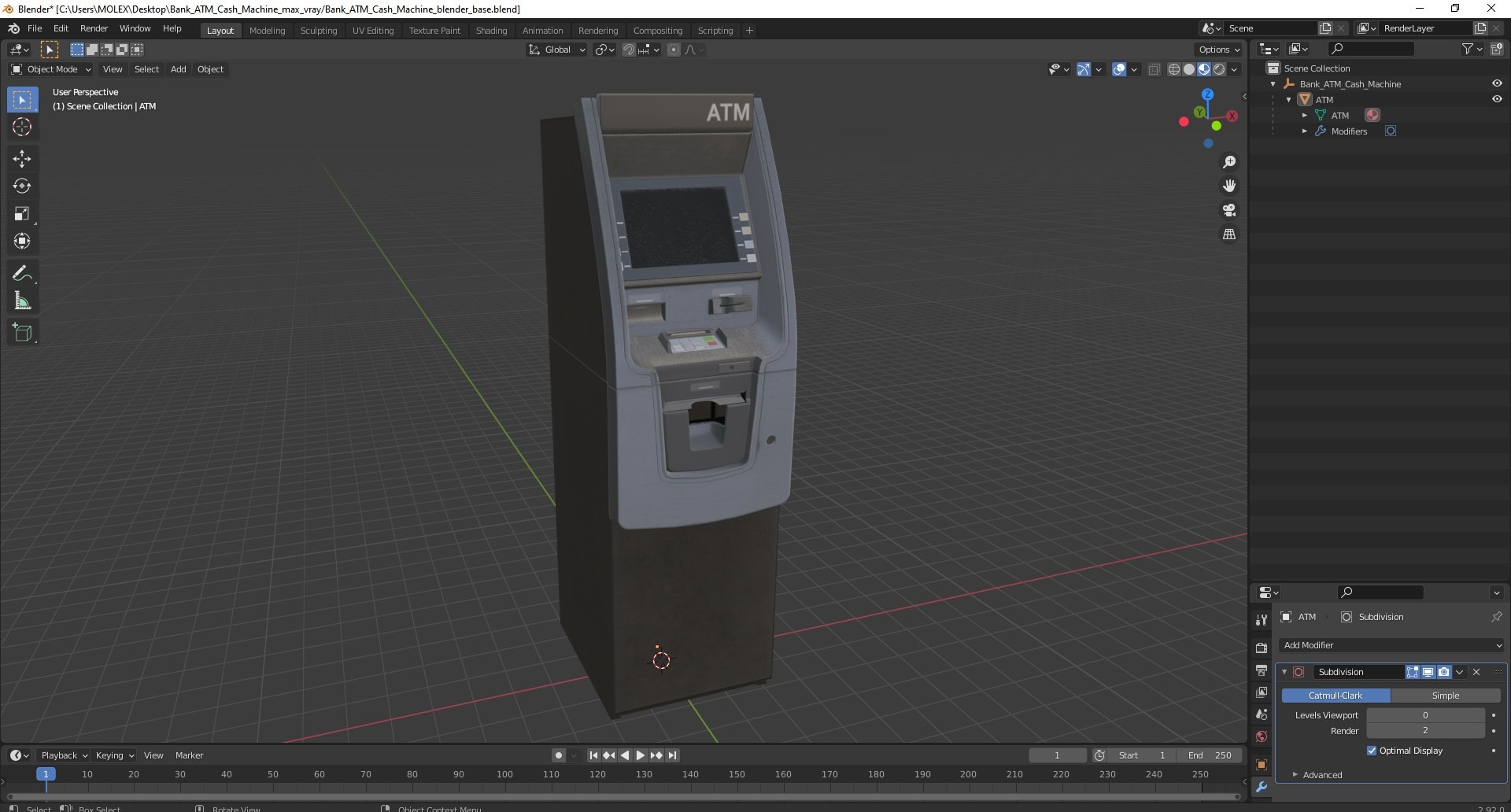Open the Add menu in viewport header
The width and height of the screenshot is (1511, 812).
pyautogui.click(x=179, y=69)
